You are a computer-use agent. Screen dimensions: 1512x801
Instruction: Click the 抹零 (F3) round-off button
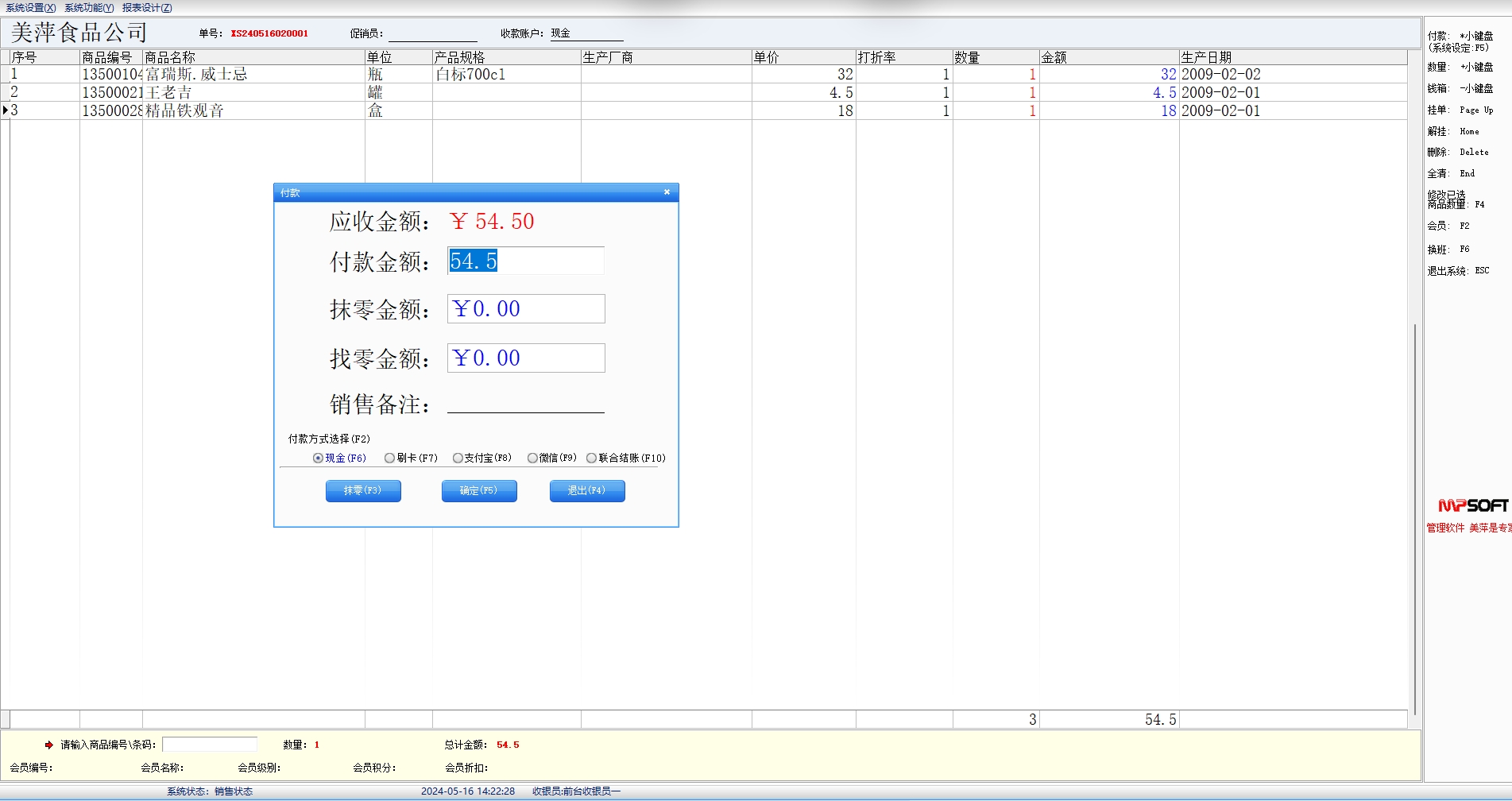(x=363, y=491)
